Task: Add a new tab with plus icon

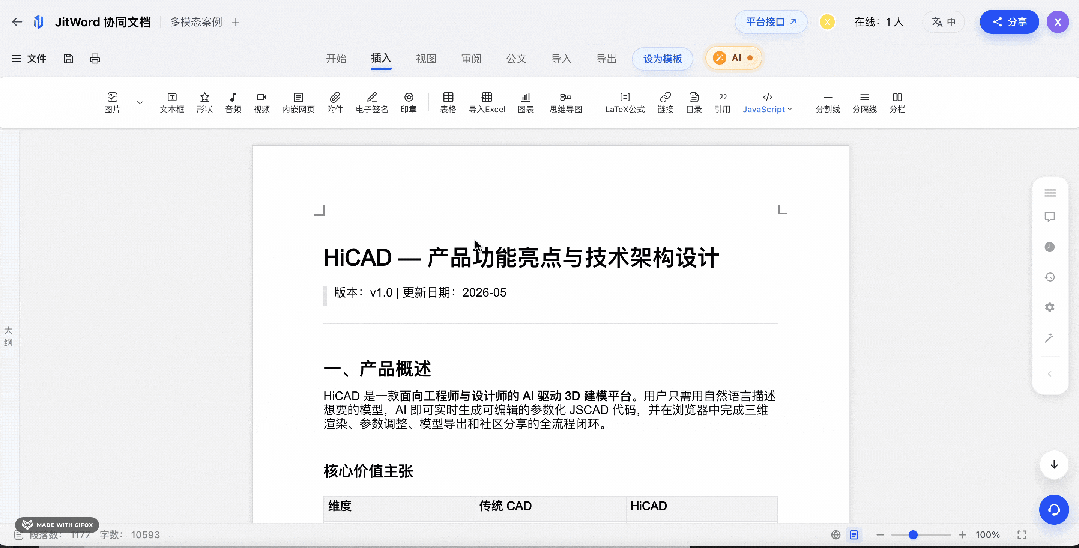Action: 235,22
